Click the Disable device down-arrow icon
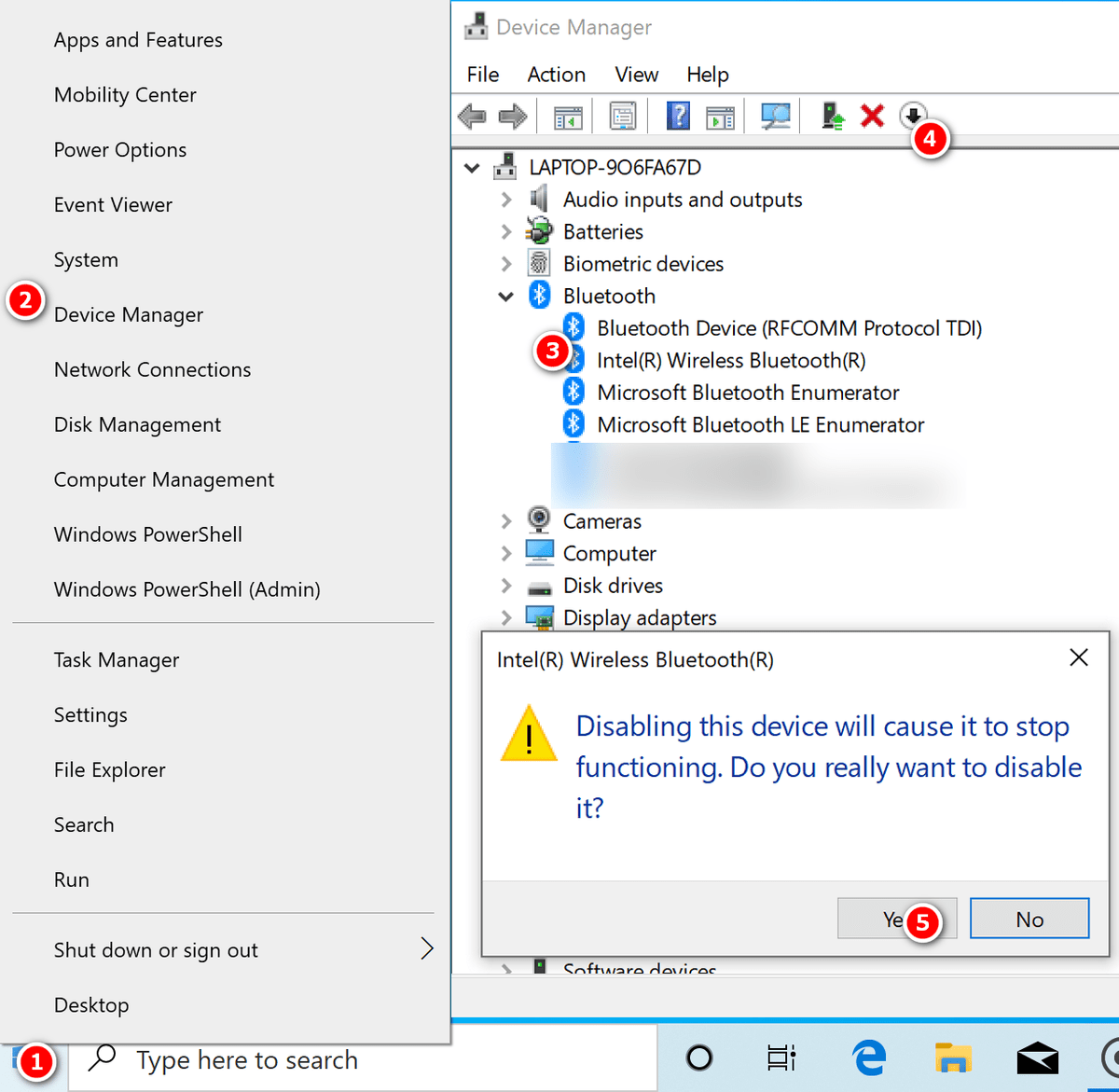Image resolution: width=1119 pixels, height=1092 pixels. coord(913,116)
